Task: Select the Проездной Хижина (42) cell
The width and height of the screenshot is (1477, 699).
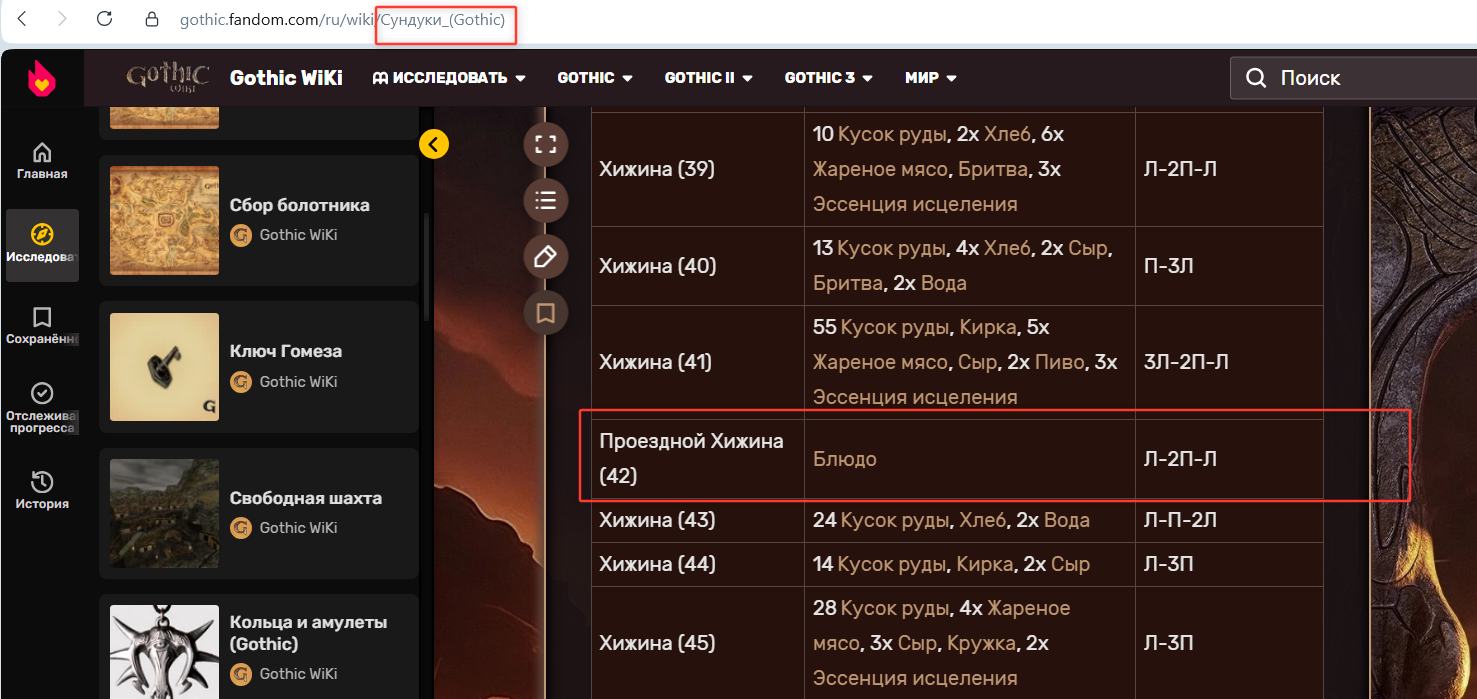Action: 698,459
